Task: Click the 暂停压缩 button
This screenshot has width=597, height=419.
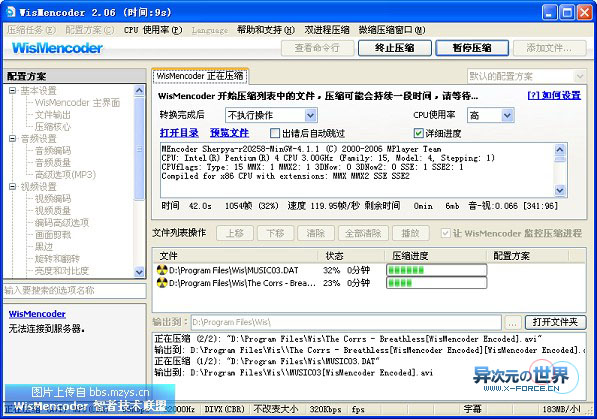Action: tap(472, 48)
